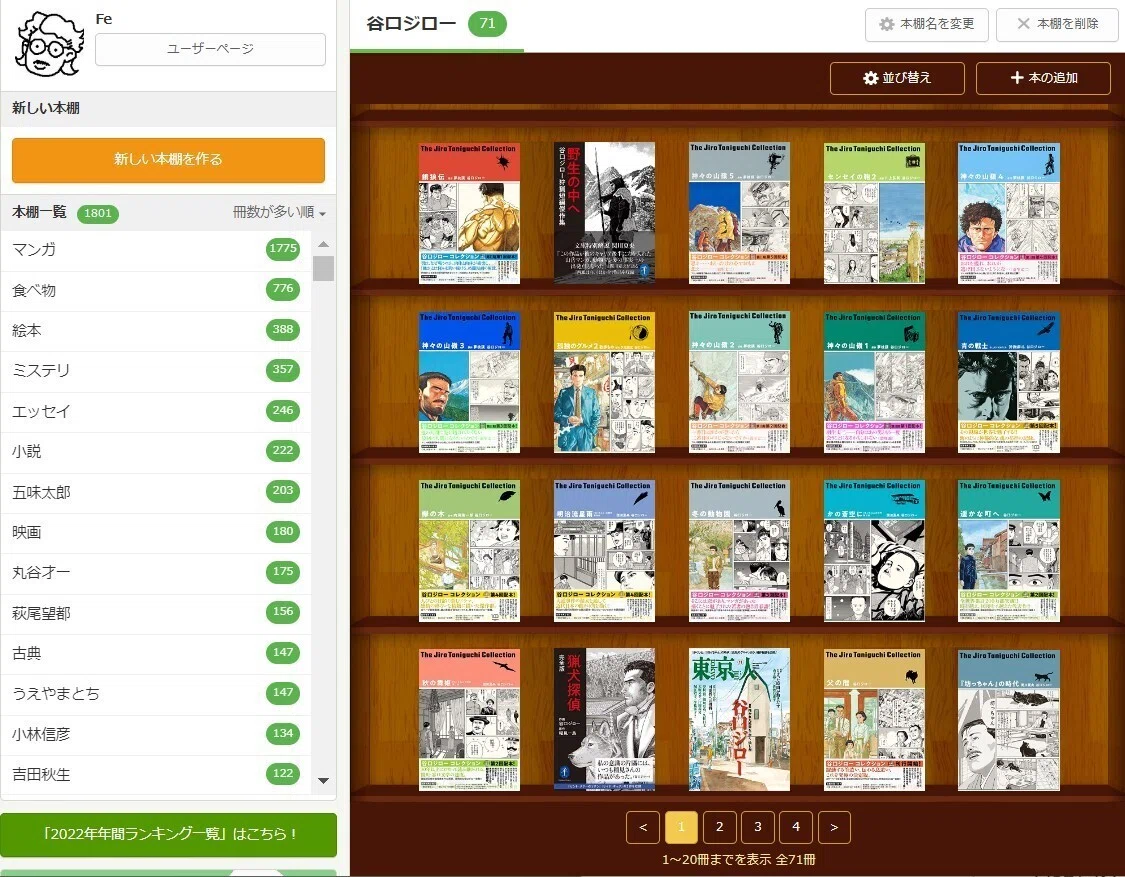Click the 1775 count badge for マンガ

(283, 248)
